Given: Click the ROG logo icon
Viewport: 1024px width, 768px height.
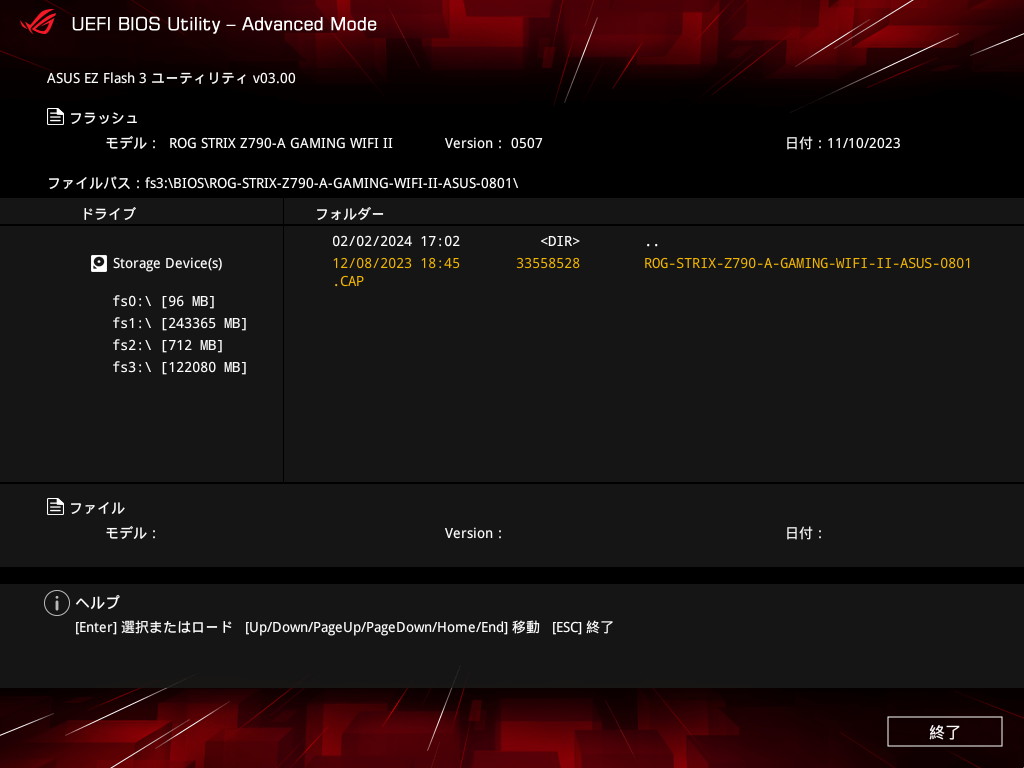Looking at the screenshot, I should coord(38,24).
